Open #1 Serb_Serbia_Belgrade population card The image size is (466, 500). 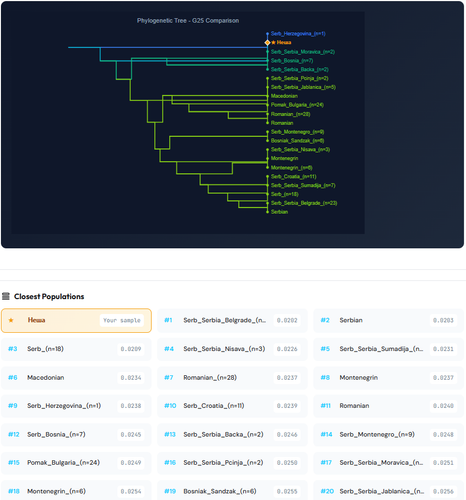(232, 320)
